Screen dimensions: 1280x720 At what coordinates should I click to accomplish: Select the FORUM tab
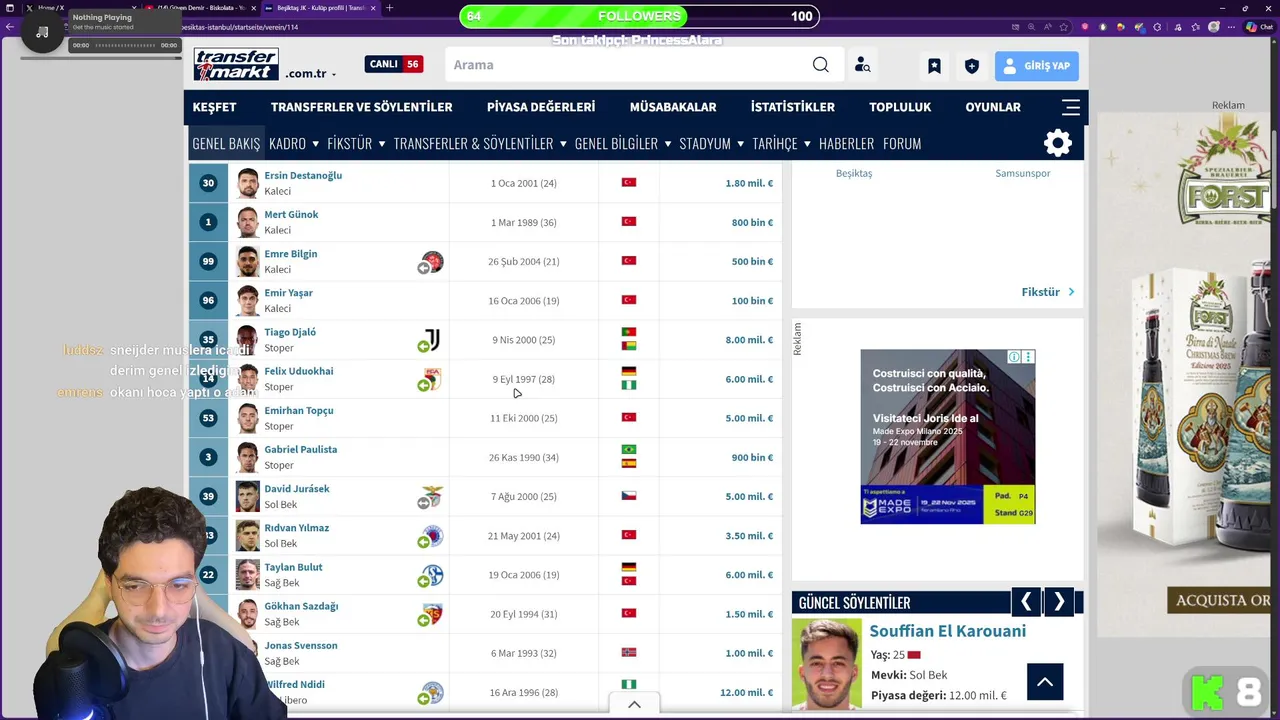(902, 143)
